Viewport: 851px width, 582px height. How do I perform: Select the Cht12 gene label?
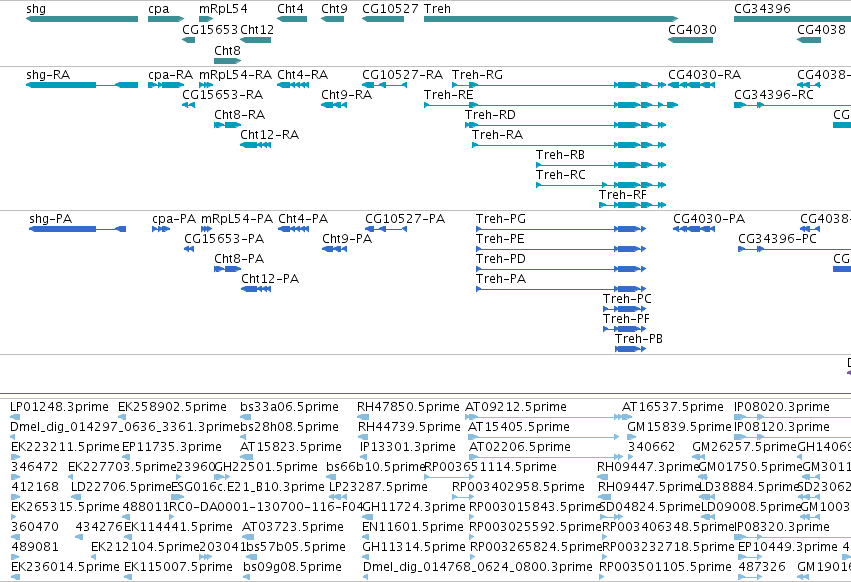pos(257,29)
